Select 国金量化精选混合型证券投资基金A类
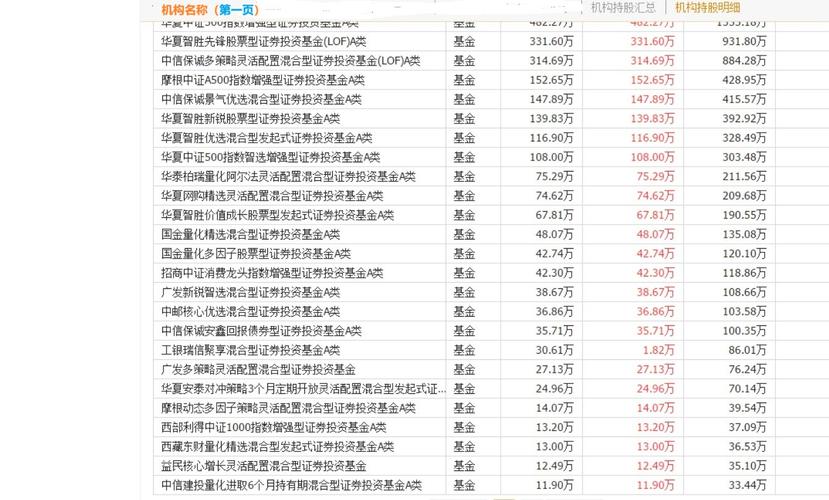The image size is (829, 500). tap(251, 234)
